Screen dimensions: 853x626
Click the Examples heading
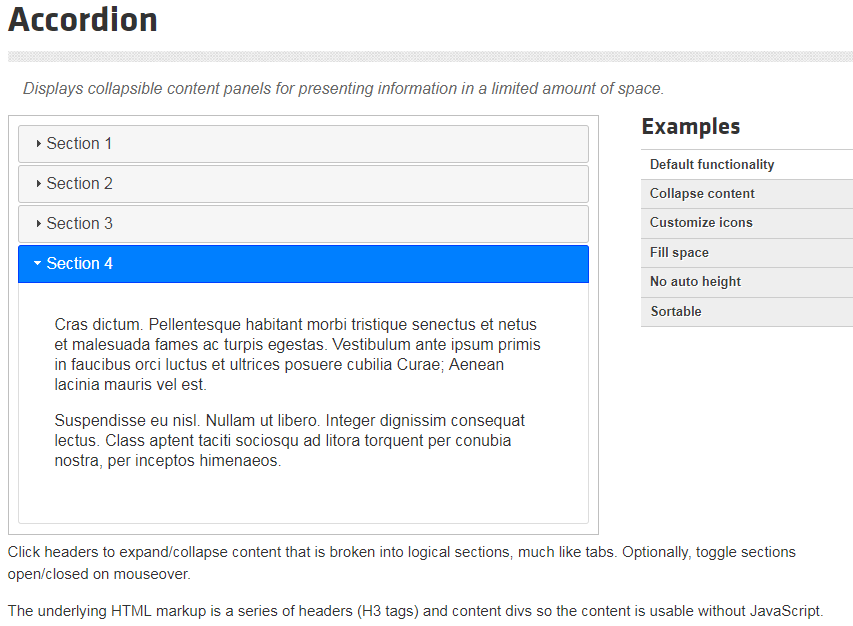[691, 126]
